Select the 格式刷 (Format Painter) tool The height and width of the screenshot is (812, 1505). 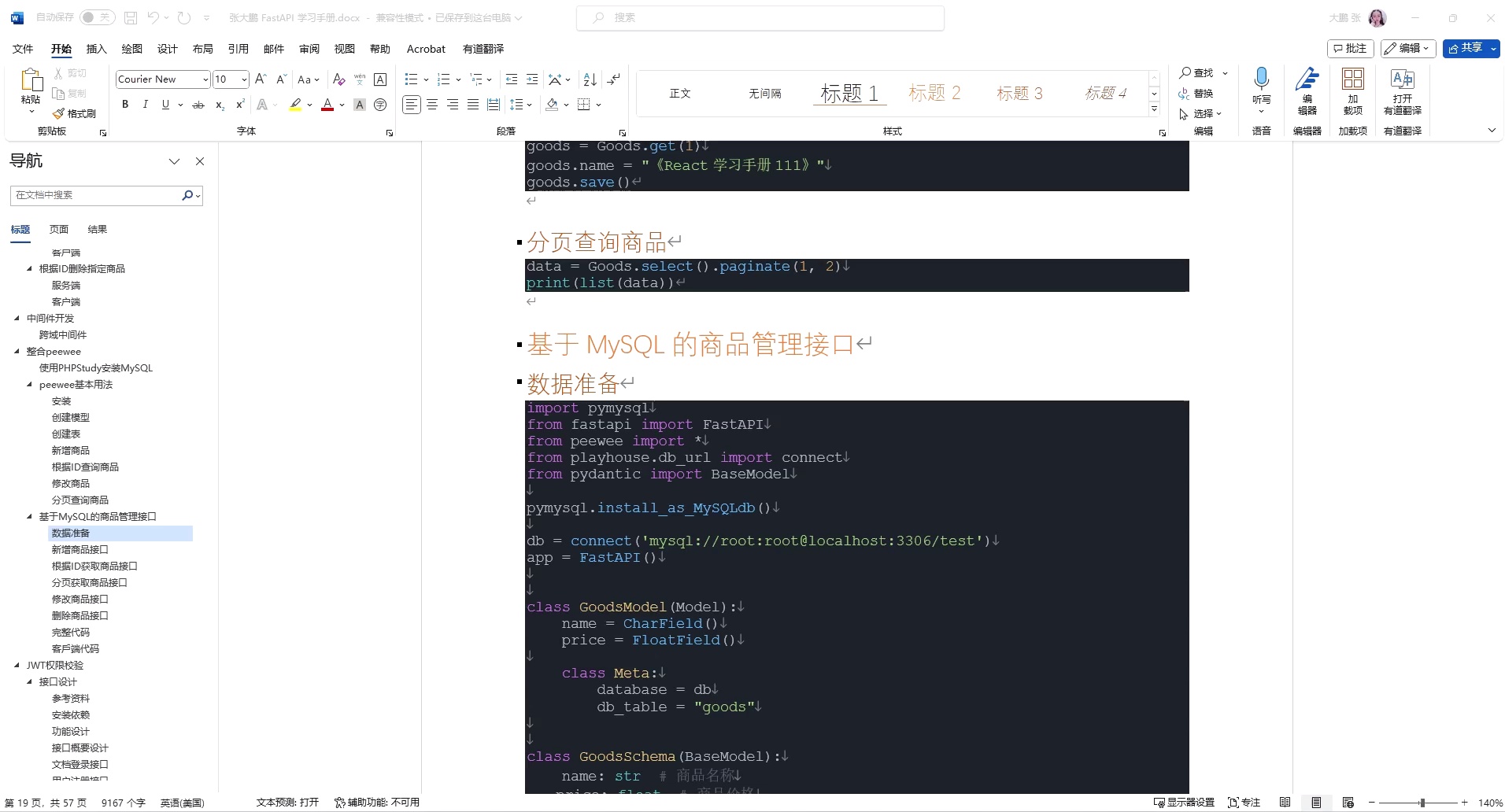(75, 113)
